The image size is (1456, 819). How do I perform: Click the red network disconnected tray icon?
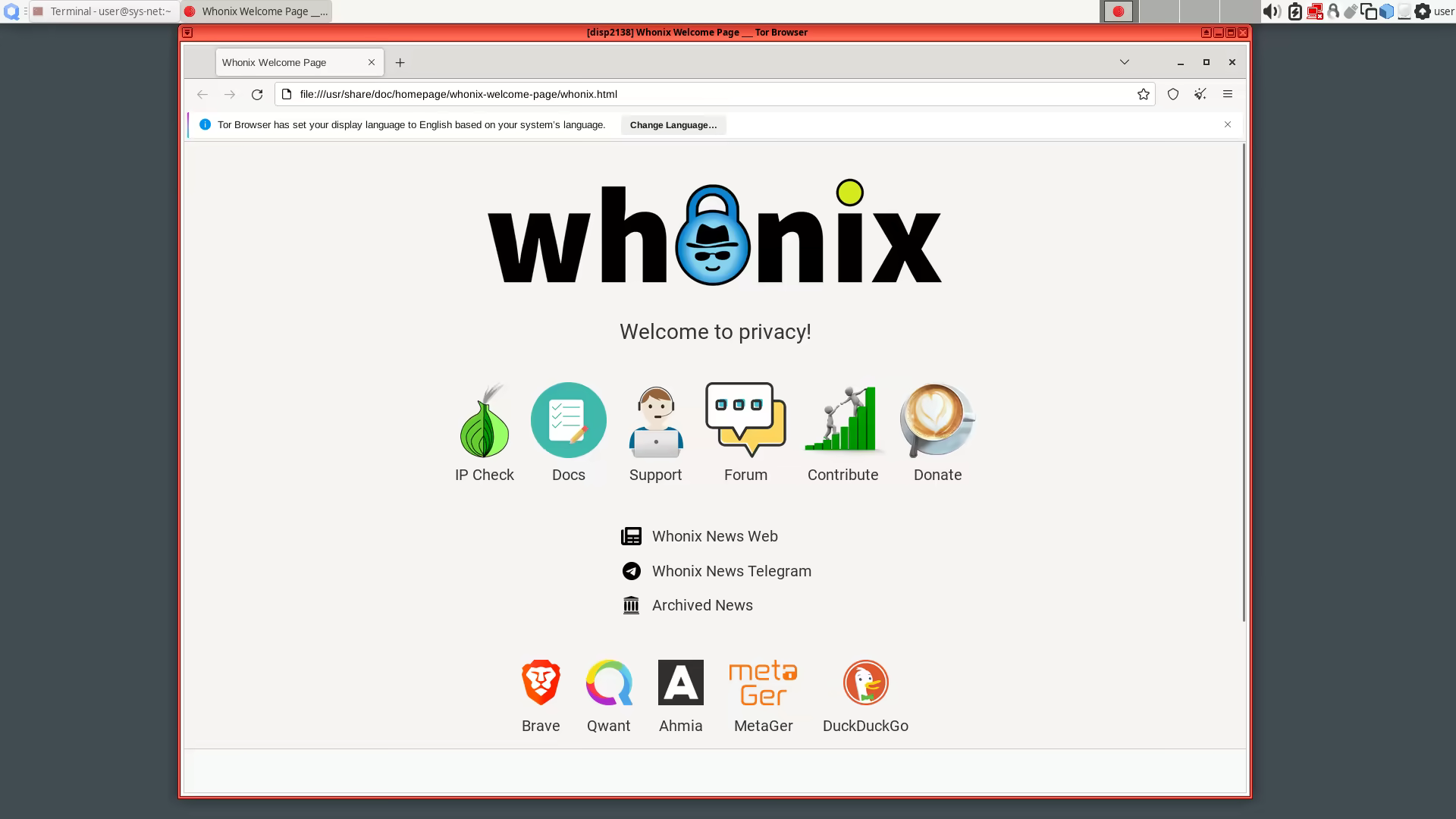pyautogui.click(x=1315, y=11)
